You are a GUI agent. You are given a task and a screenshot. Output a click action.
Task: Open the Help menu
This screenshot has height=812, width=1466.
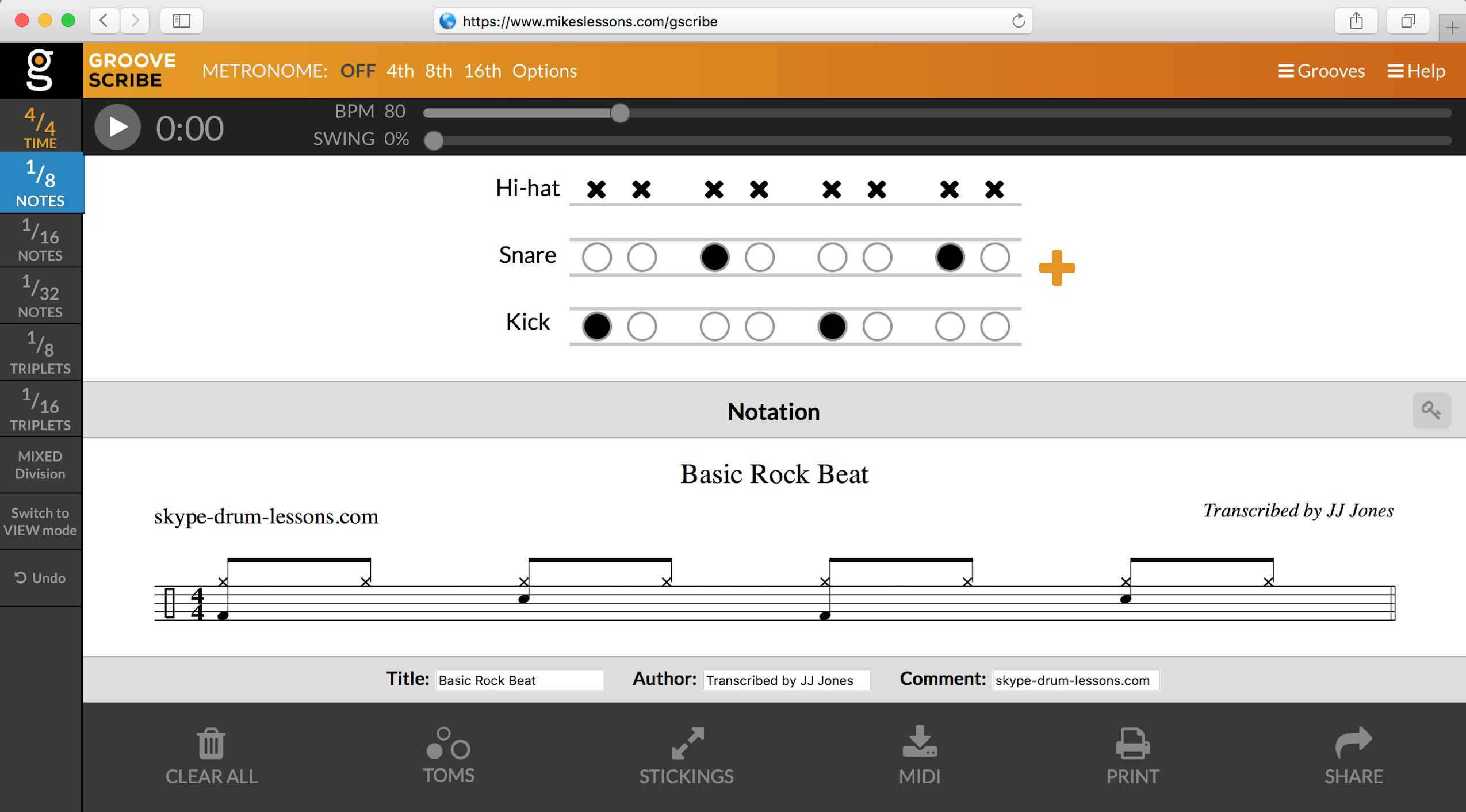[1416, 71]
